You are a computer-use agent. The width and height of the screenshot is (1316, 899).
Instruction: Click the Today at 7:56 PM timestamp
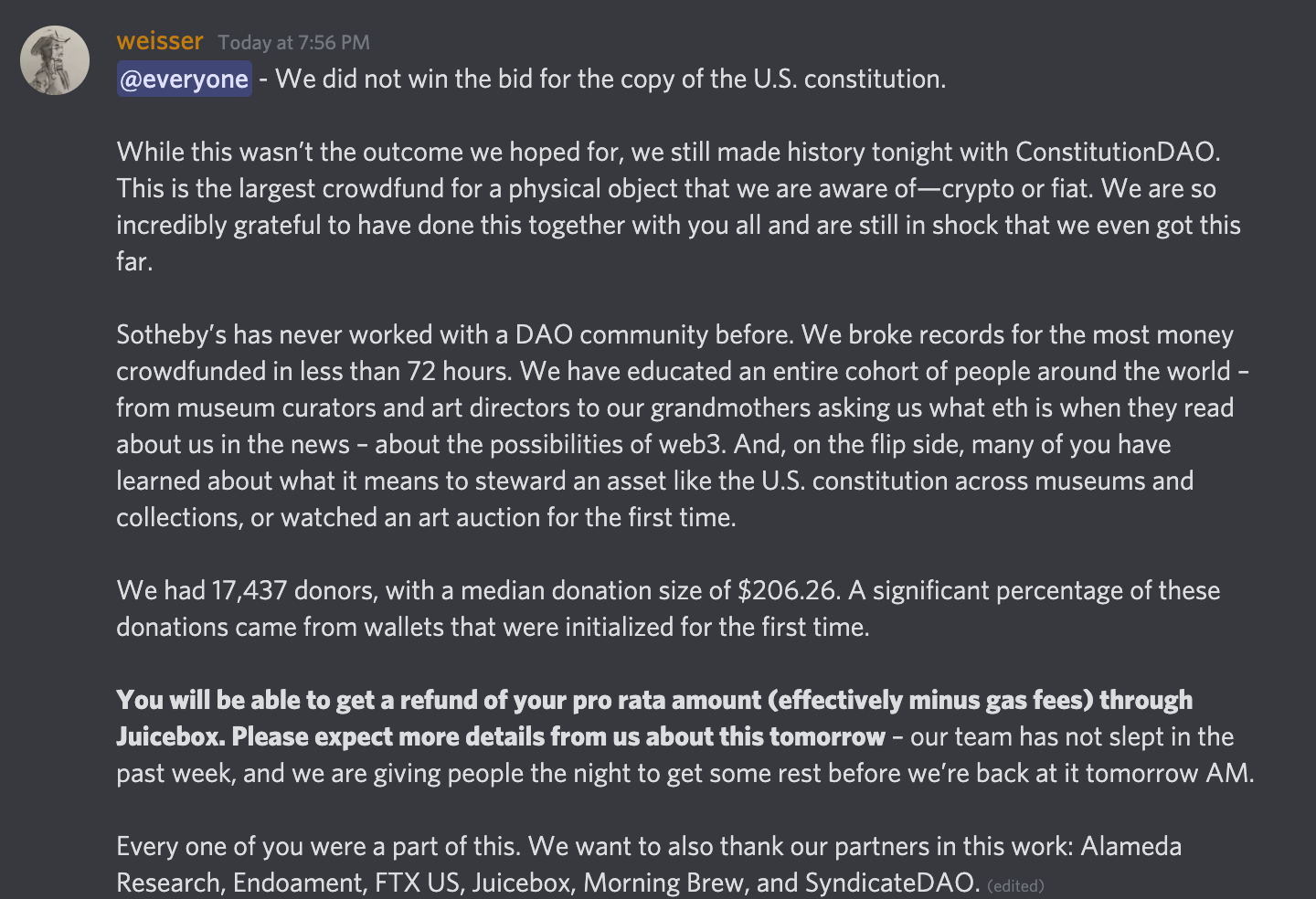[293, 43]
